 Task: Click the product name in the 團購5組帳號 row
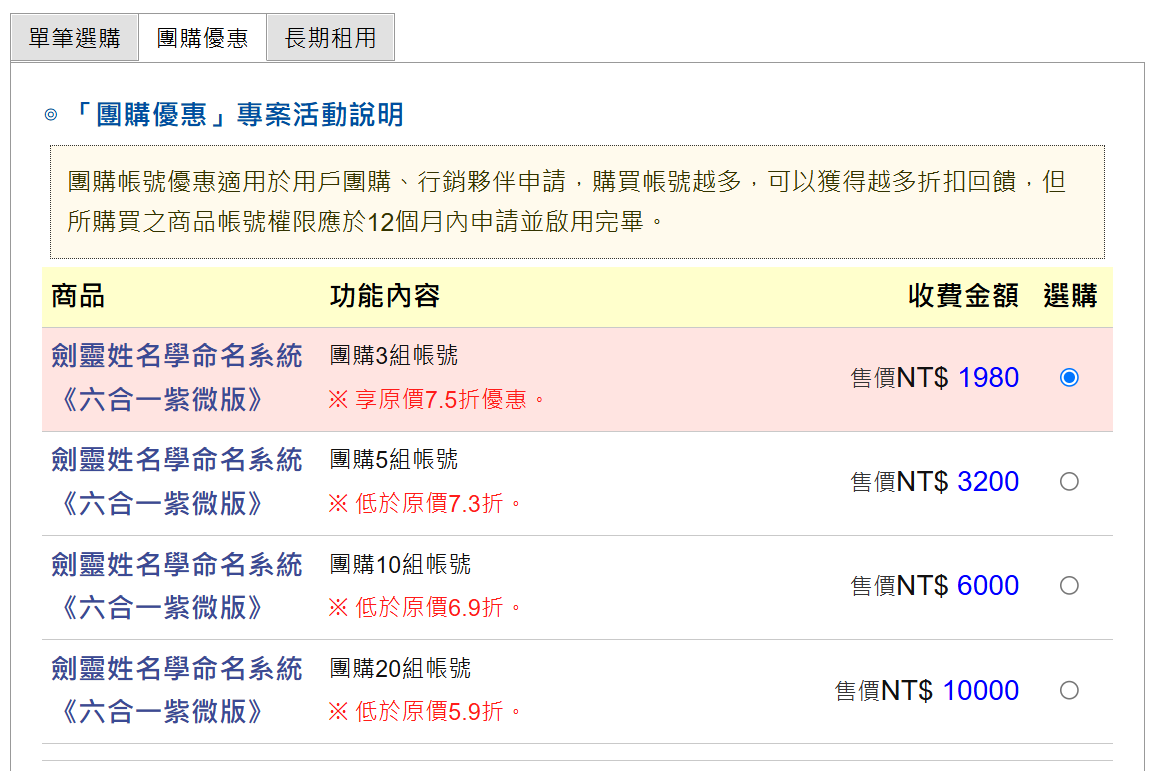point(176,481)
